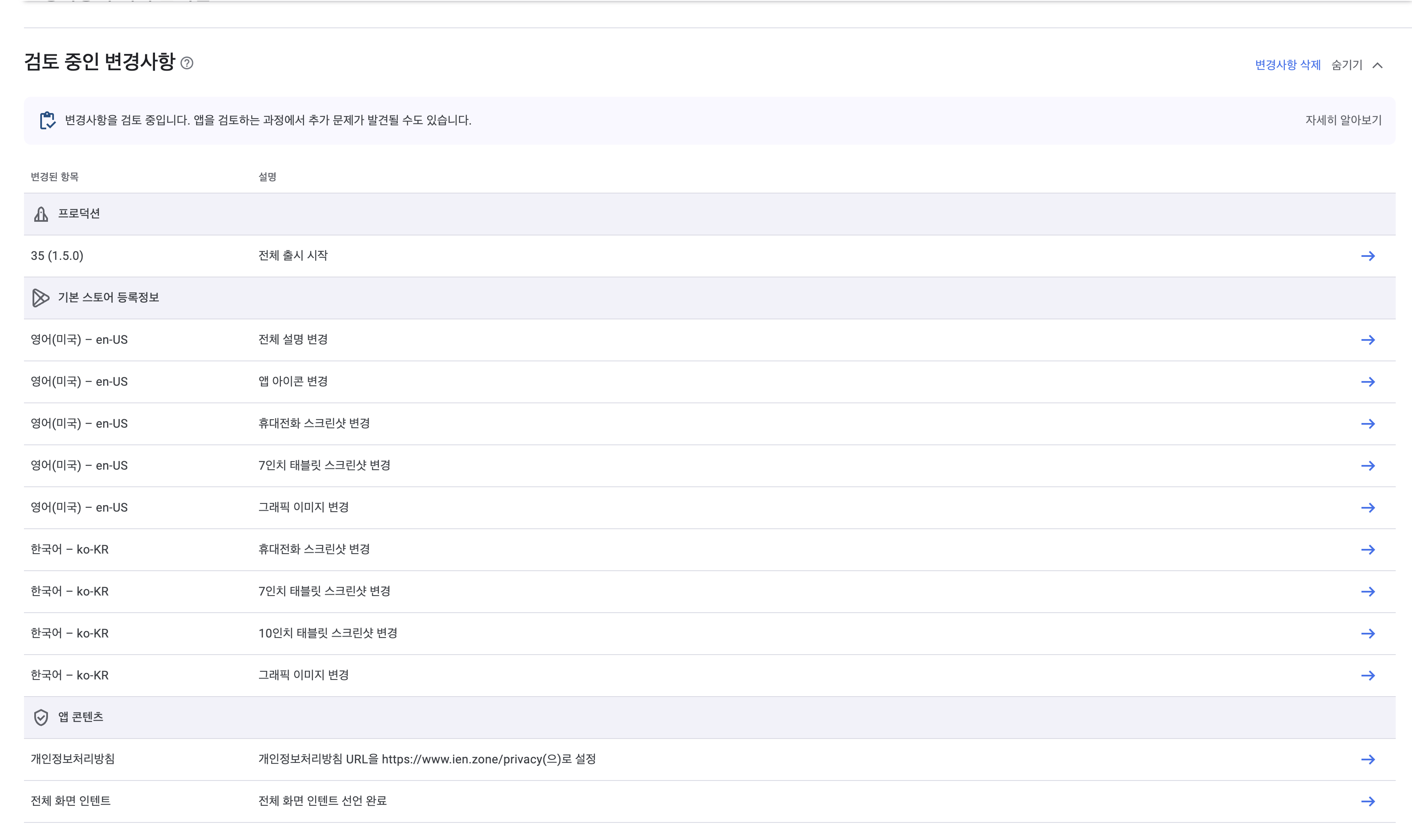The height and width of the screenshot is (840, 1412).
Task: Click 자세히 알아보기 link in banner
Action: click(x=1343, y=120)
